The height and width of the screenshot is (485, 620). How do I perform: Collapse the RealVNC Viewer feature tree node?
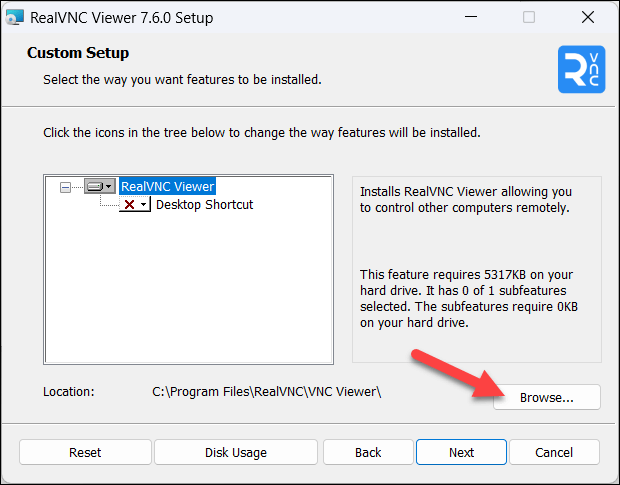point(66,186)
